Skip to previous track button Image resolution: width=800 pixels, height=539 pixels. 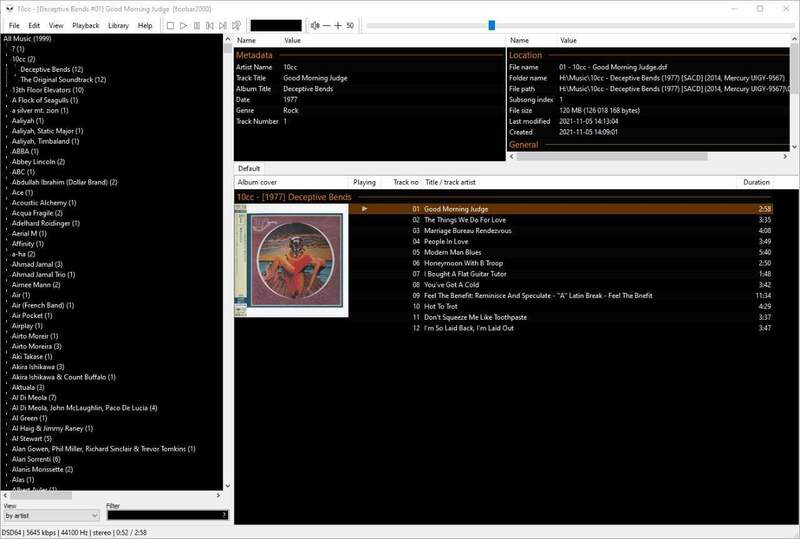point(209,25)
